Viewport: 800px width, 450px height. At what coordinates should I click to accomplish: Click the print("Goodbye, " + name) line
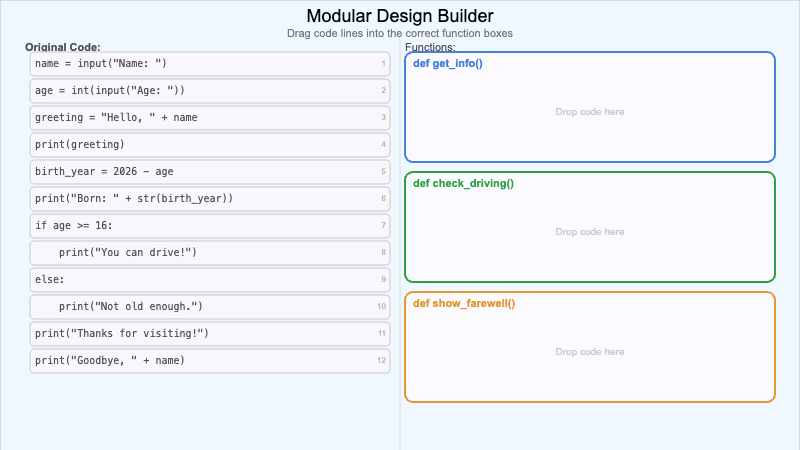point(210,360)
